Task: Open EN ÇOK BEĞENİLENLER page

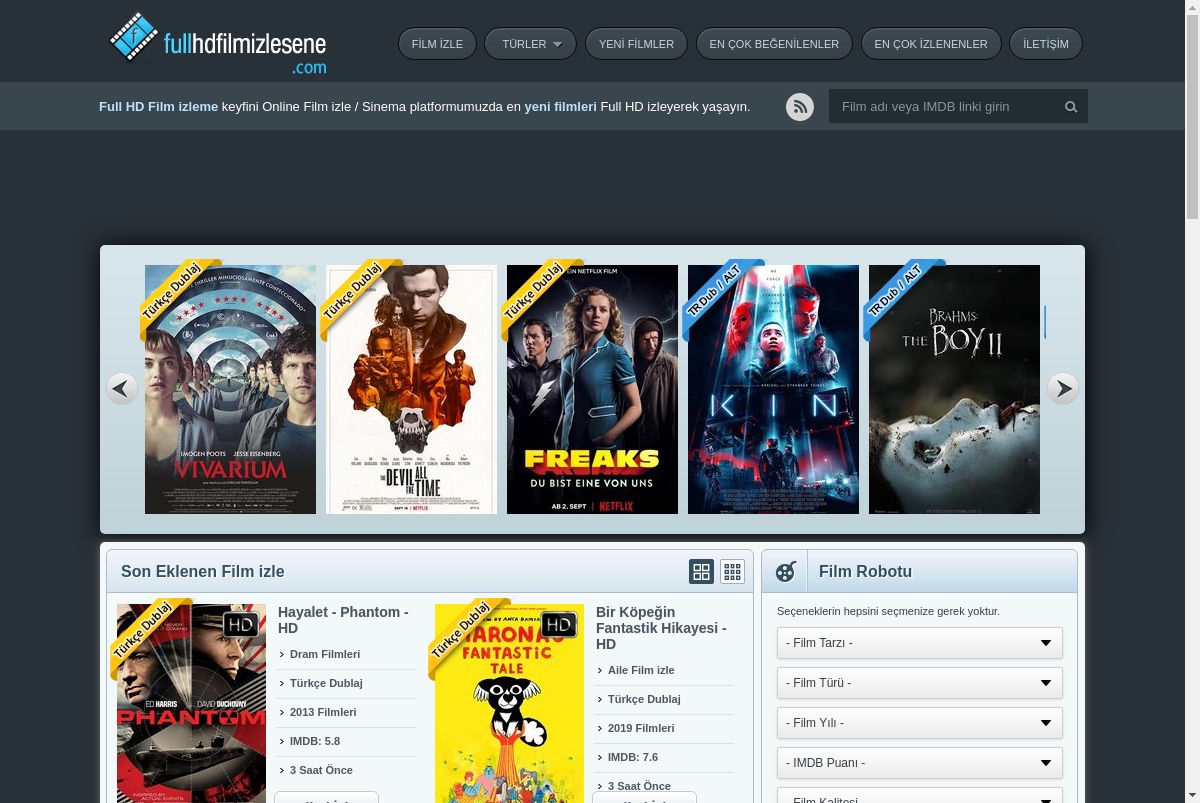Action: (x=774, y=44)
